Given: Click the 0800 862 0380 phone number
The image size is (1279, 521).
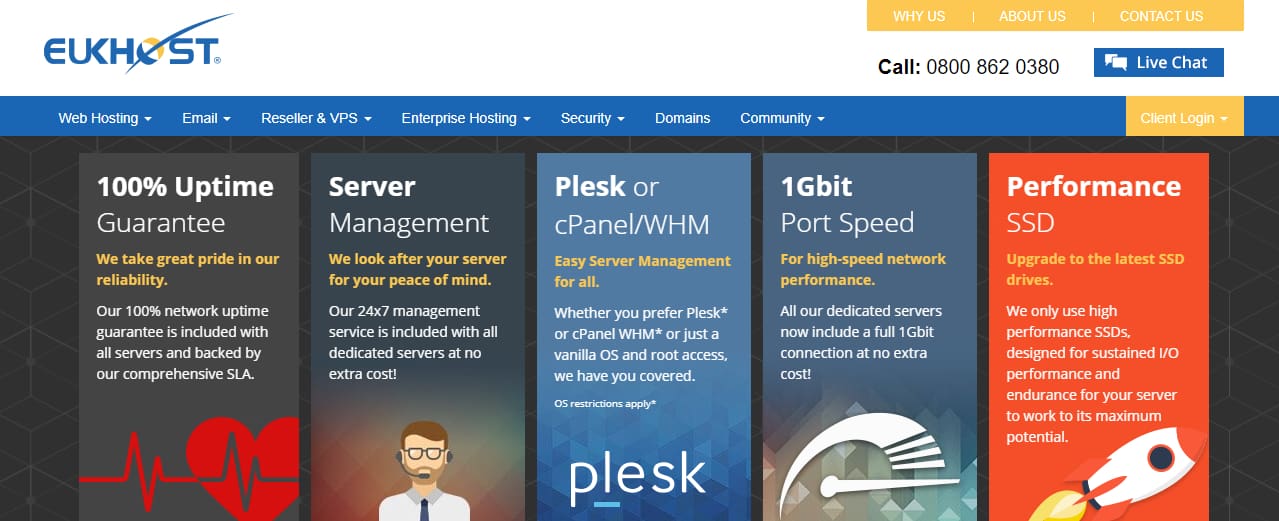Looking at the screenshot, I should coord(992,67).
